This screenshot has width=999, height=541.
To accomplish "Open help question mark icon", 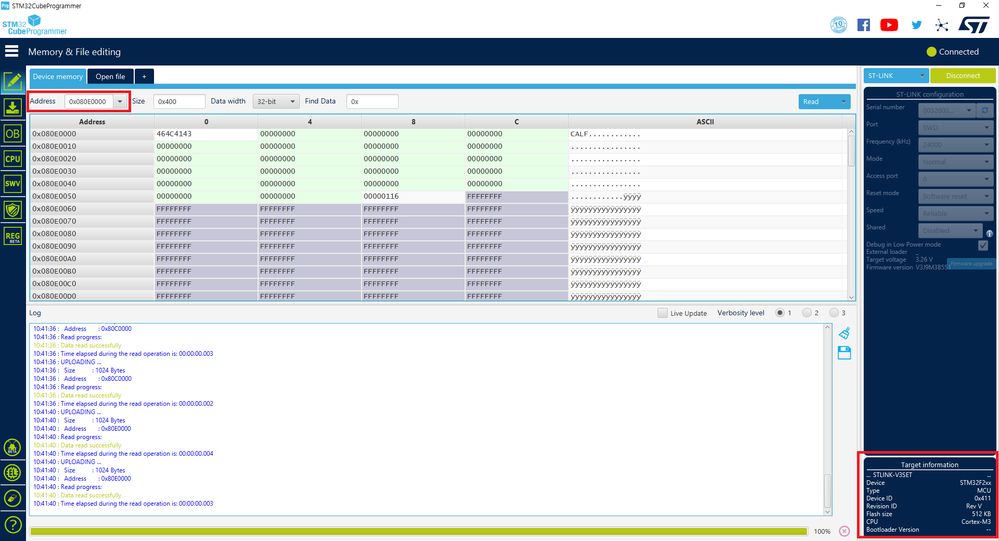I will click(x=12, y=525).
